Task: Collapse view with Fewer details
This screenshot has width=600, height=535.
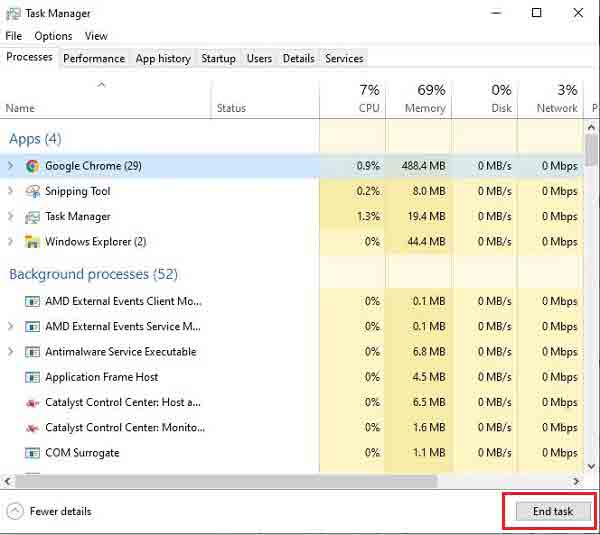Action: [x=49, y=511]
